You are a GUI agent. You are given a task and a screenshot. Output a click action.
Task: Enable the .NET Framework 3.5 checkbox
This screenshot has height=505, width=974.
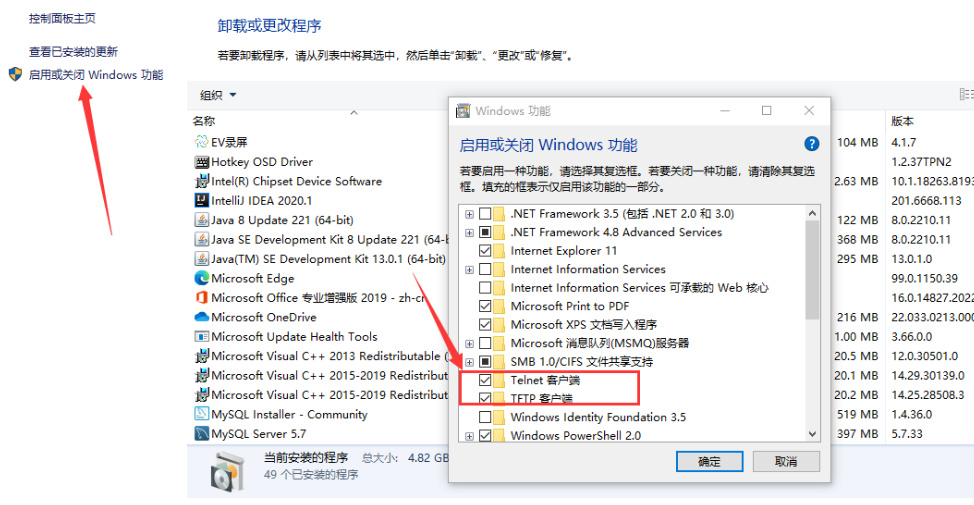[x=485, y=214]
